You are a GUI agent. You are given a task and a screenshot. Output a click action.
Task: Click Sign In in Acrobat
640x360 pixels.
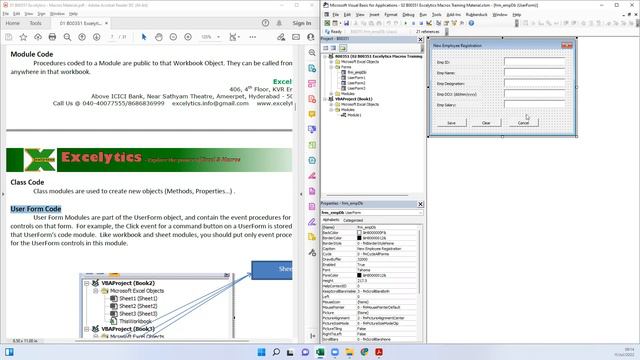302,23
